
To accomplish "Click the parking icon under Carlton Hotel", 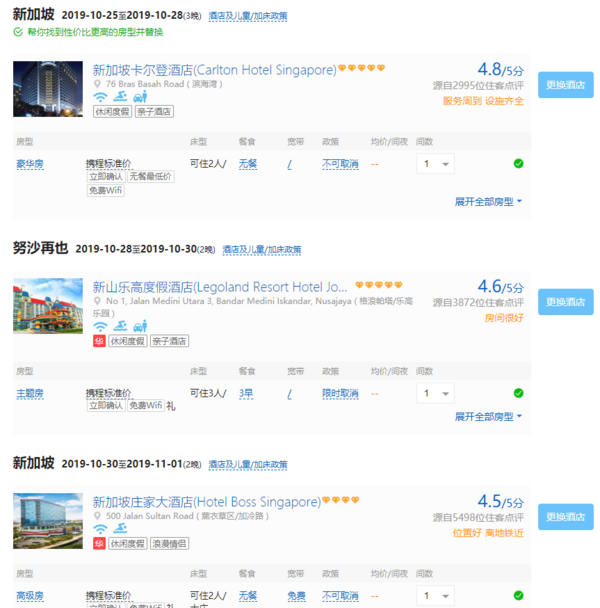I will pos(140,97).
